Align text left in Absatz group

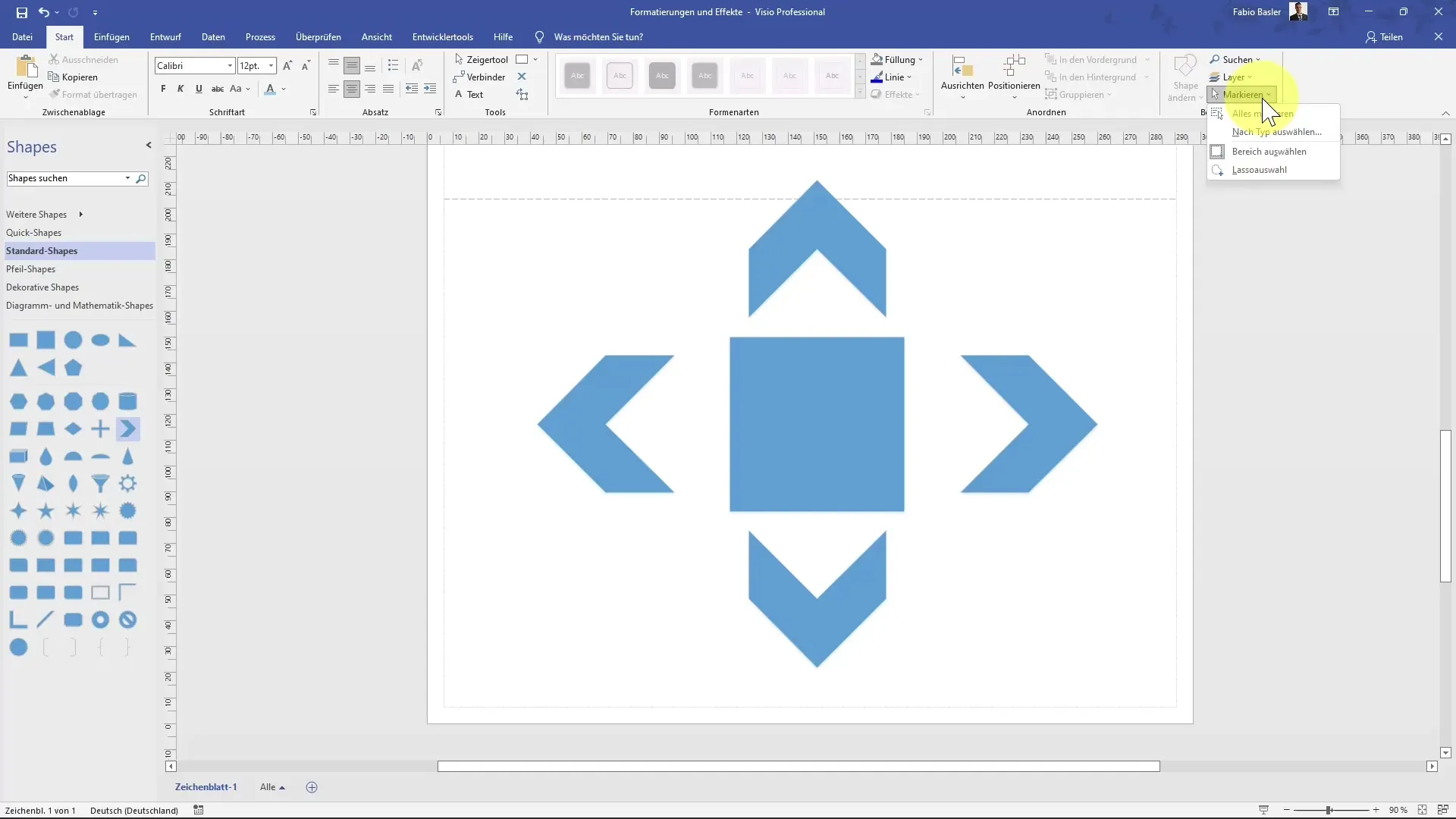click(x=334, y=89)
